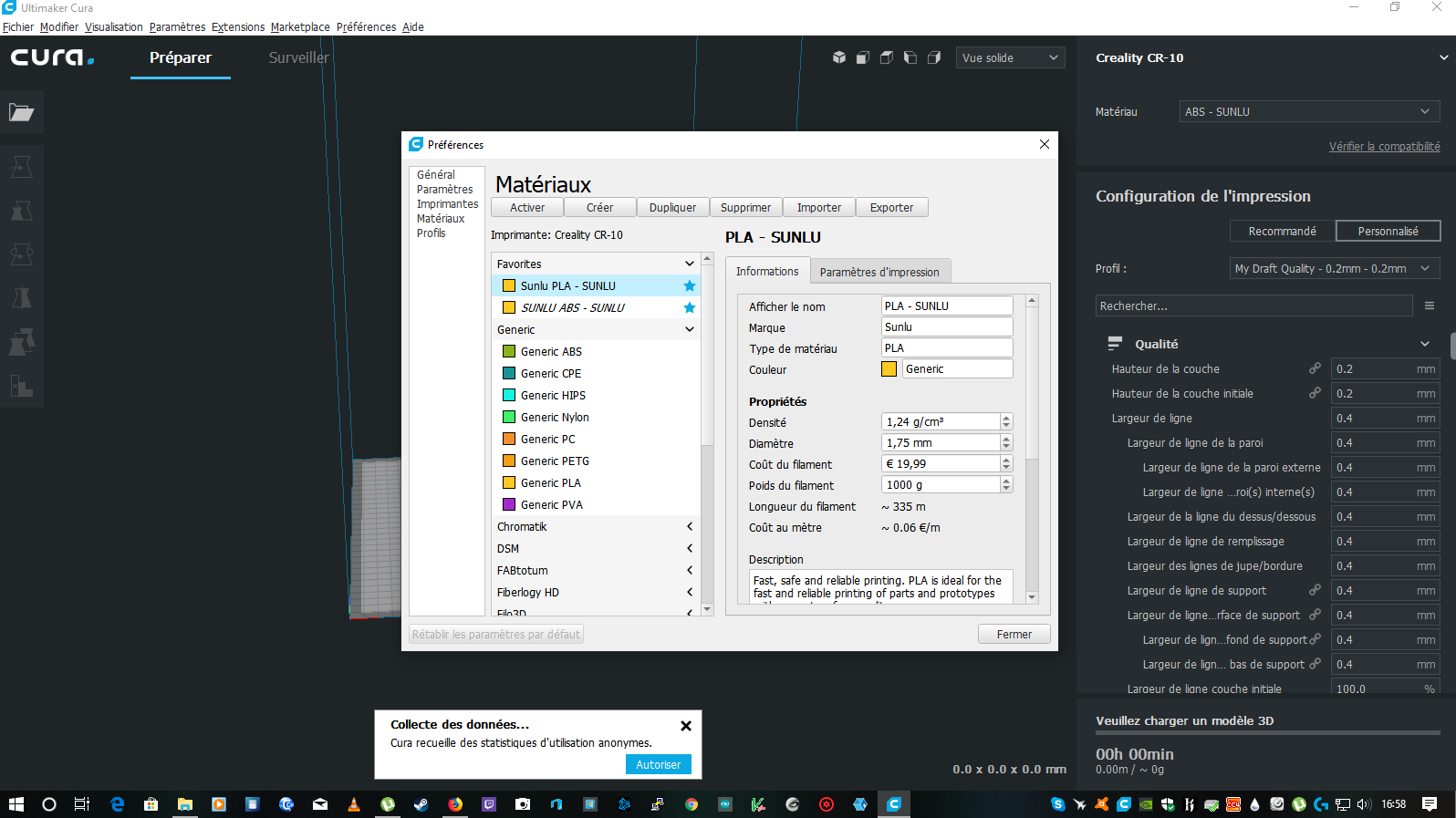Click link icon beside Largeur de ligne de support

1315,590
